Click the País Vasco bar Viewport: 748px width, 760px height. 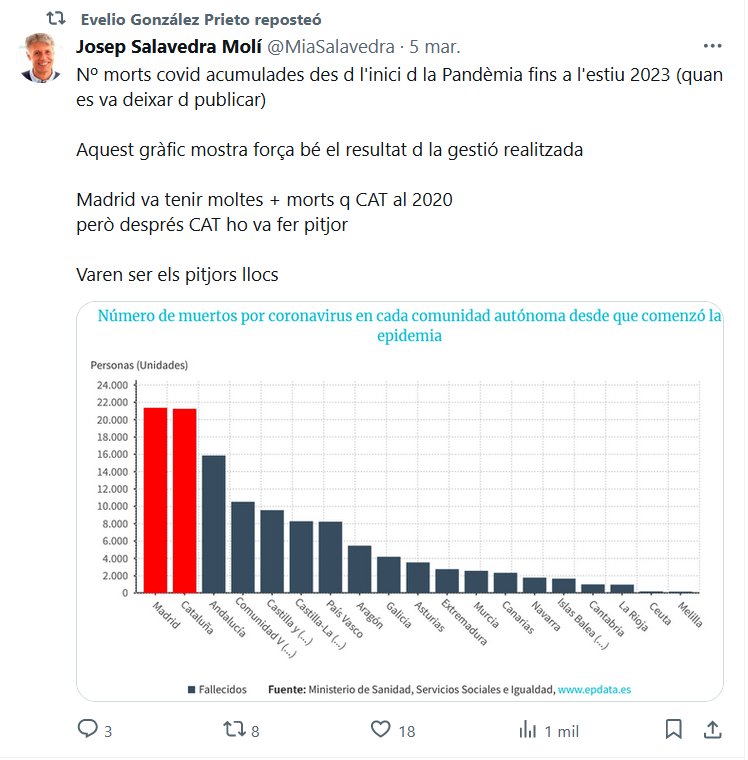pyautogui.click(x=330, y=557)
